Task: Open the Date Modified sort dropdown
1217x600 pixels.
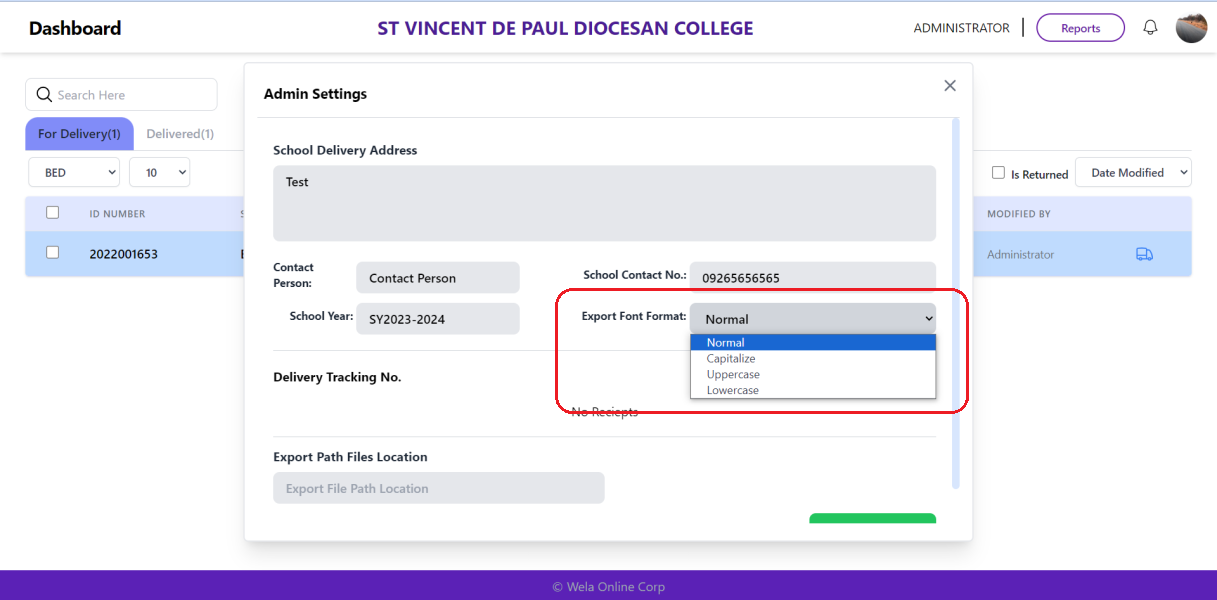Action: 1133,173
